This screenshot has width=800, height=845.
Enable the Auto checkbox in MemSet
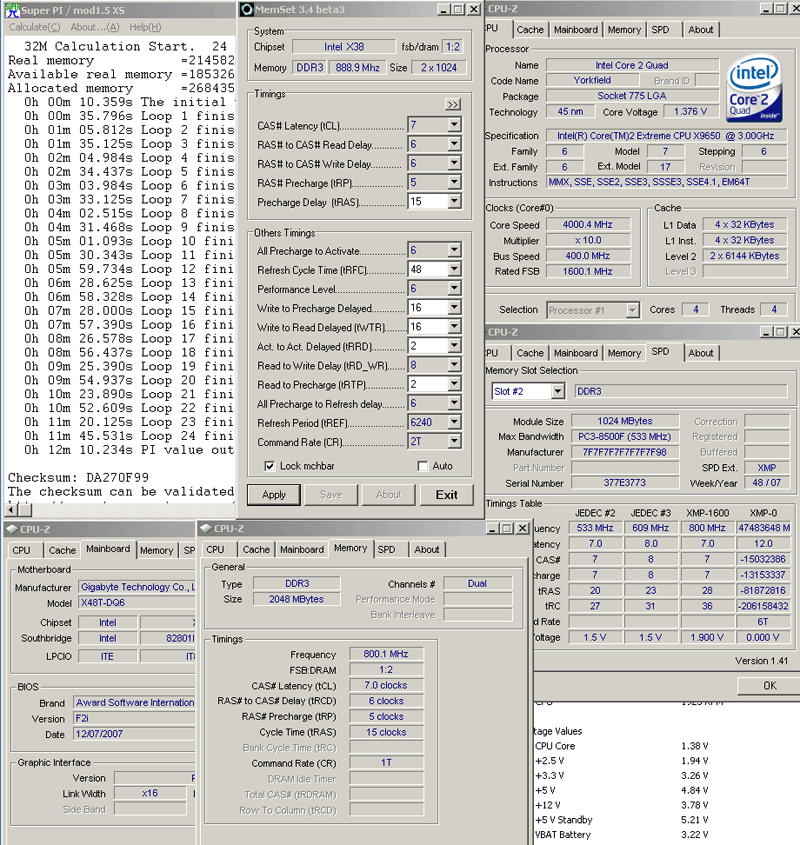click(x=423, y=466)
